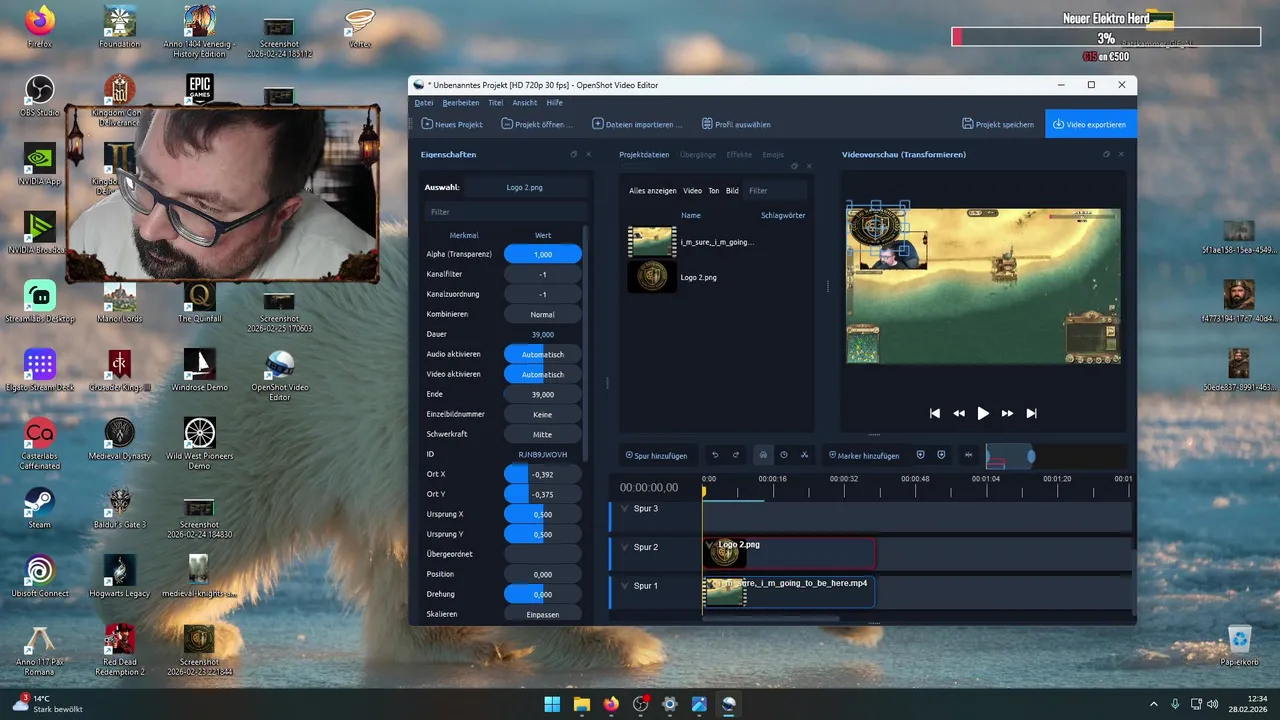
Task: Open the Auswahl Logo 2.png dropdown
Action: pos(524,187)
